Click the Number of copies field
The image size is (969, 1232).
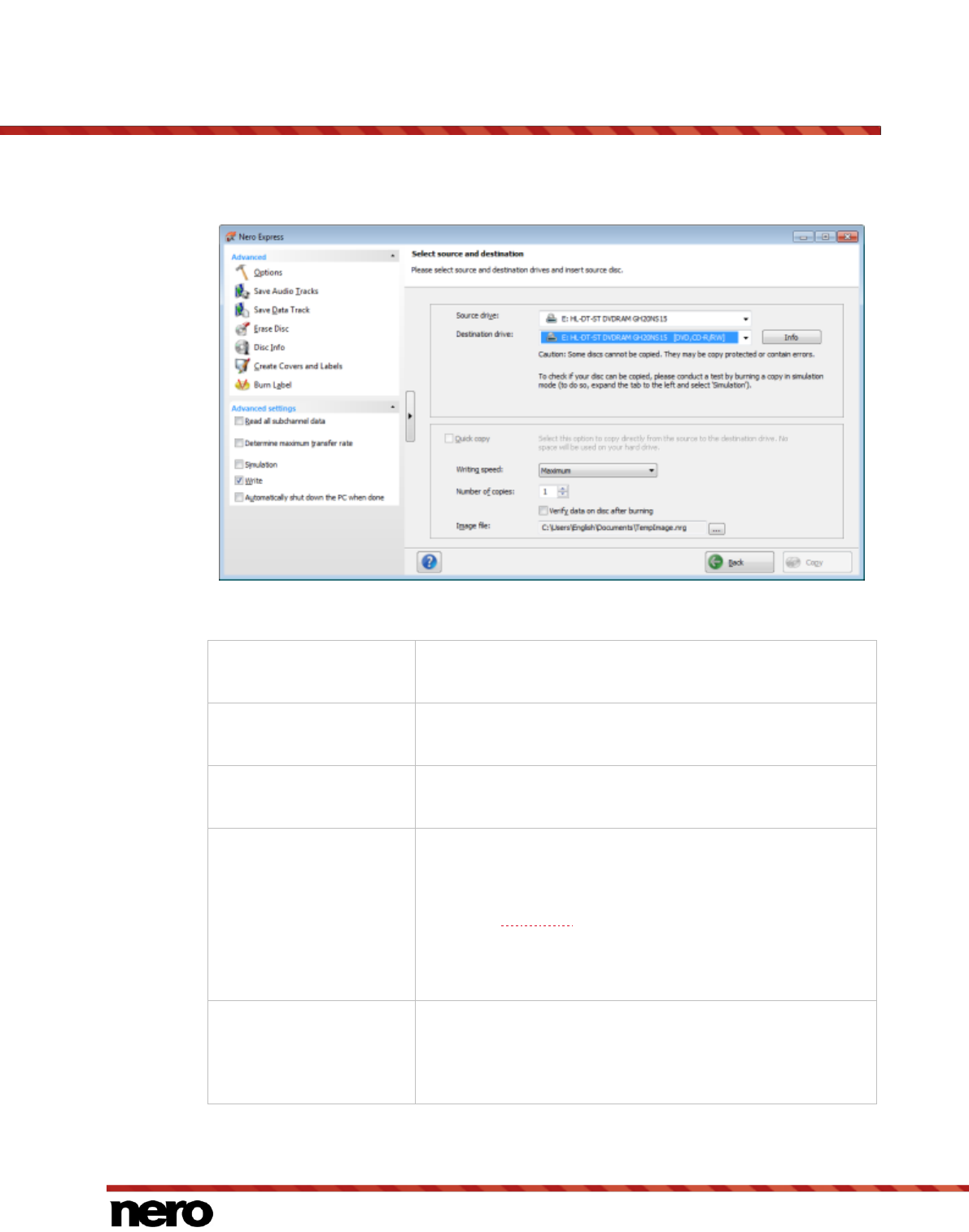[x=548, y=491]
